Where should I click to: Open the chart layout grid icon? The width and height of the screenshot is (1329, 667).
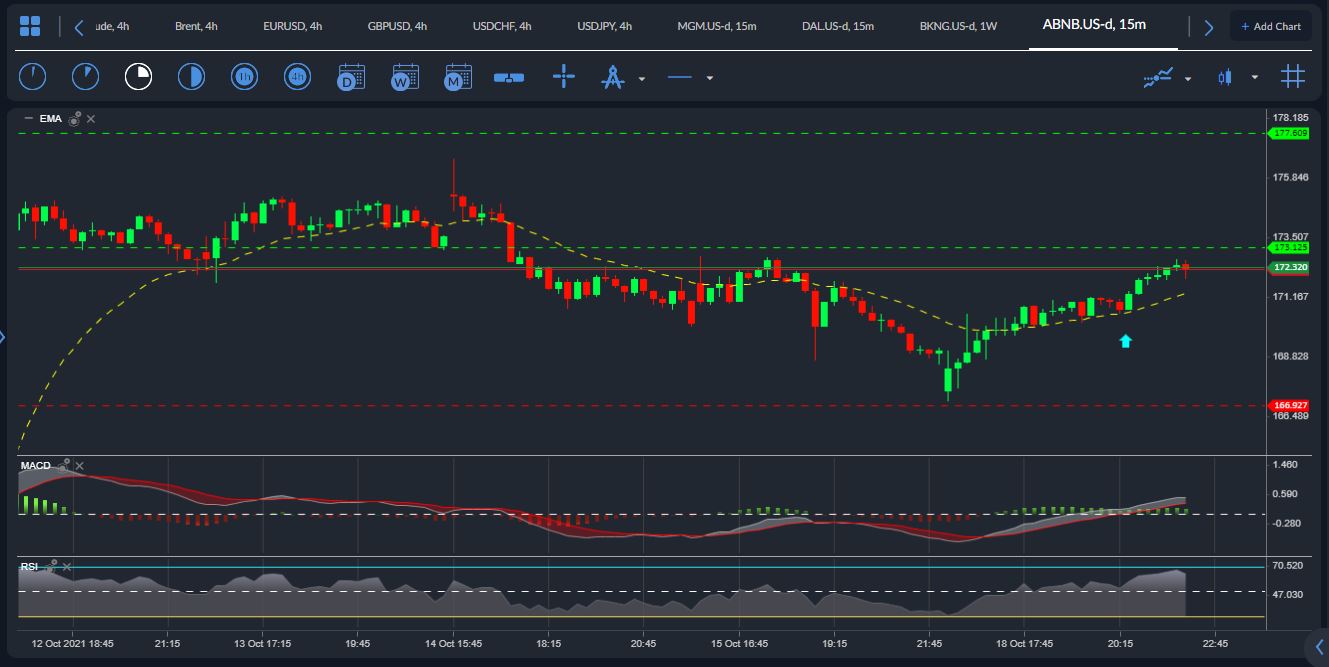coord(30,26)
